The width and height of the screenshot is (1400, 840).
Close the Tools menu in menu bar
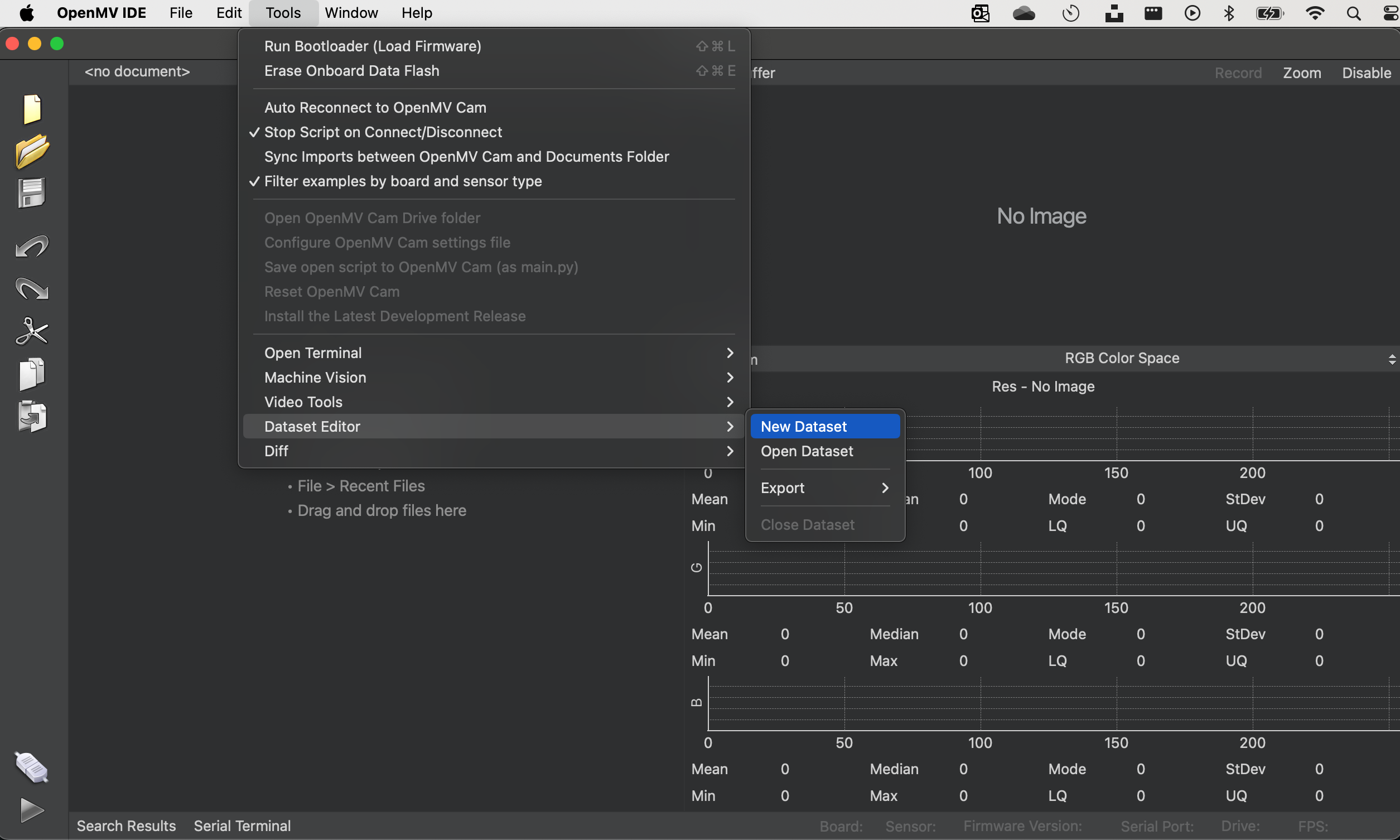coord(283,13)
